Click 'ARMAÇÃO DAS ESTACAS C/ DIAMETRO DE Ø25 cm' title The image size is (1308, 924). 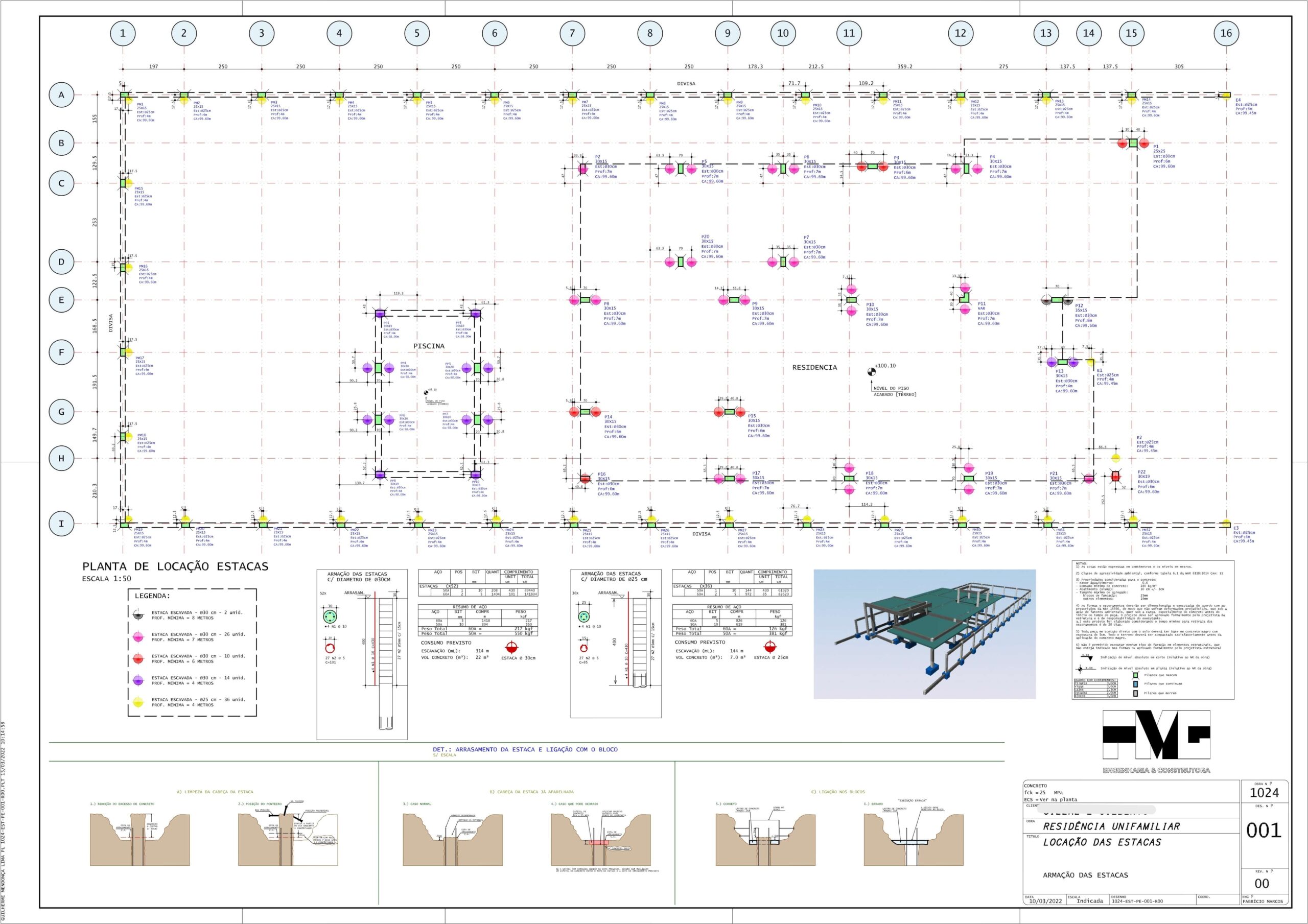615,577
